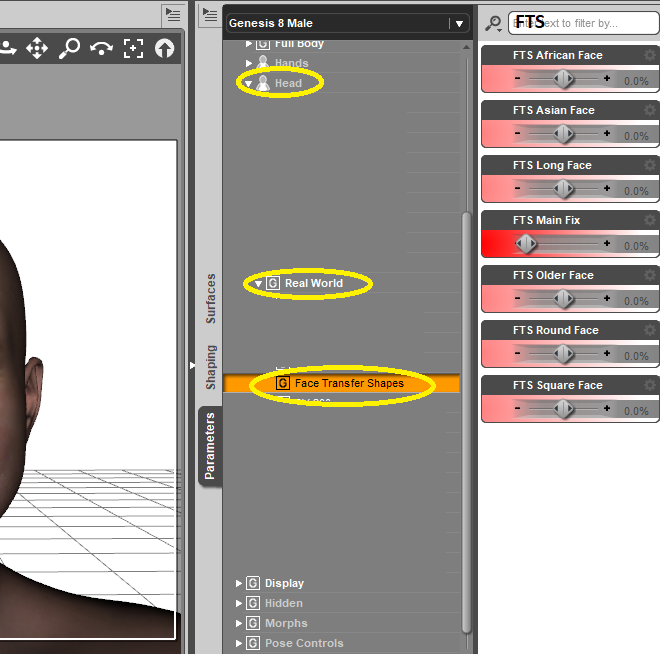This screenshot has height=654, width=660.
Task: Click the FTS Main Fix 0.0% value
Action: pyautogui.click(x=636, y=246)
